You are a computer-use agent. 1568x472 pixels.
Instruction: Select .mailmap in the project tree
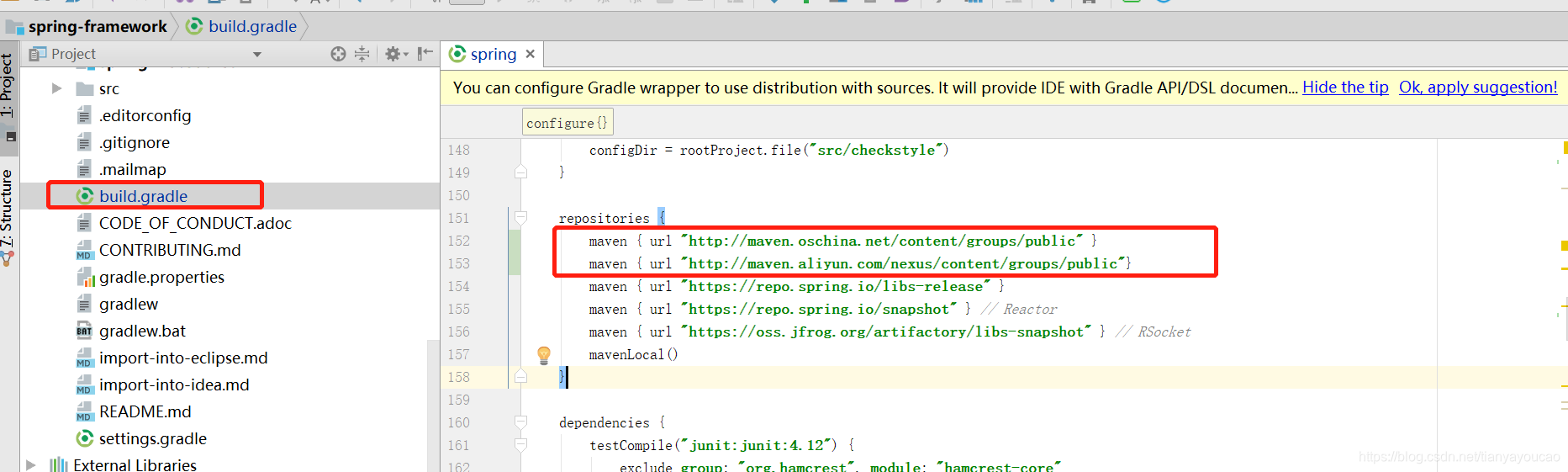point(133,169)
